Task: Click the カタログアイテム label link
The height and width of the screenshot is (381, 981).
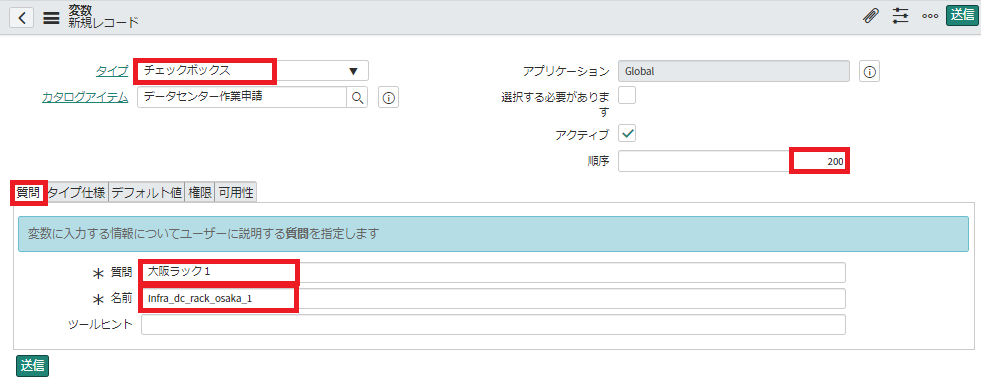Action: tap(85, 98)
